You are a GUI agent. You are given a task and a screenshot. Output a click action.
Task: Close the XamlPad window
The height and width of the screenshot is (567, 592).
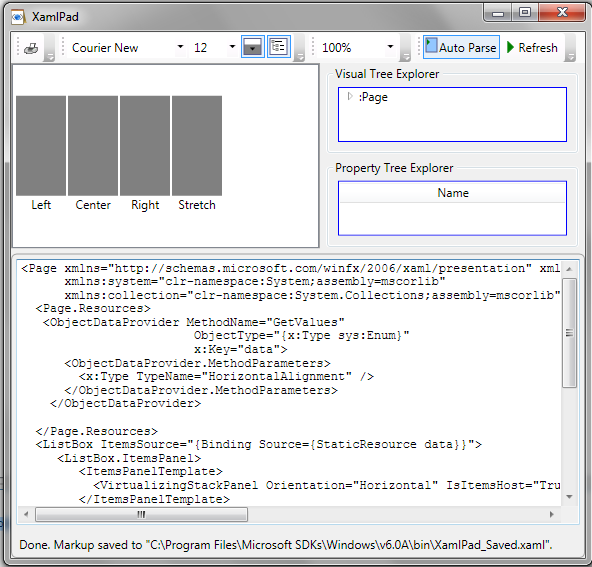coord(562,13)
